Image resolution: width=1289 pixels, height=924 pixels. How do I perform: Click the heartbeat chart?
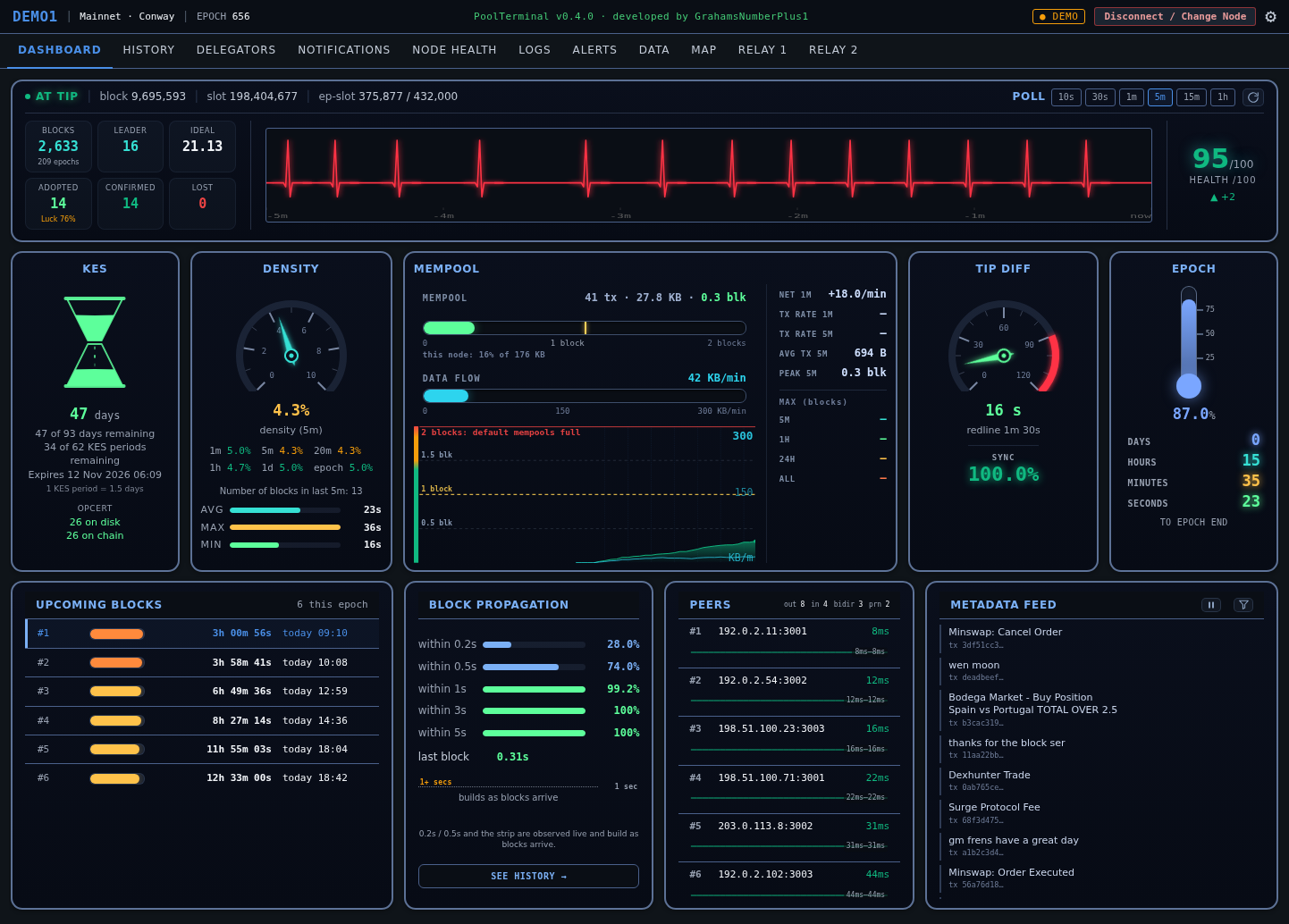709,175
